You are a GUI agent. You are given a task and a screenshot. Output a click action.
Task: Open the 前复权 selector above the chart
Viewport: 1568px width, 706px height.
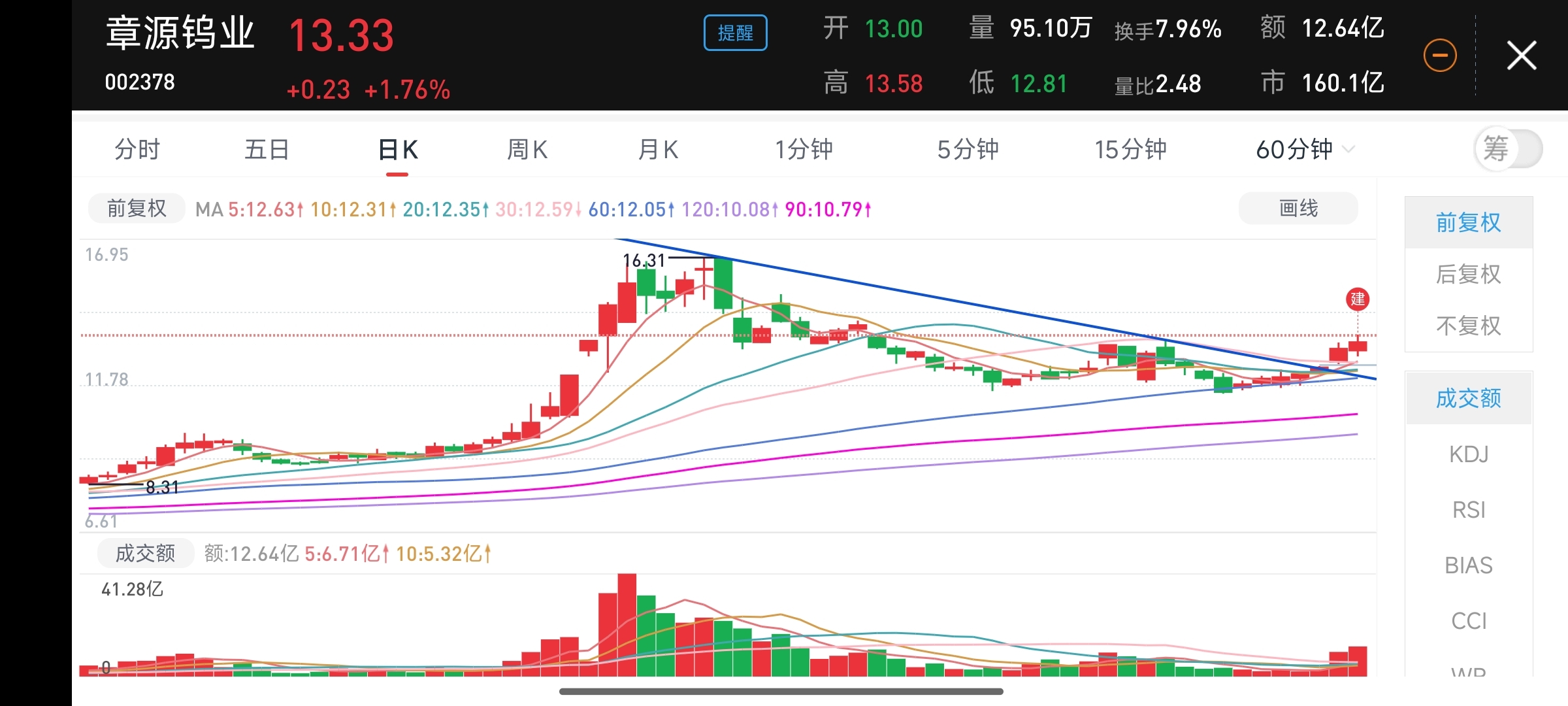137,209
